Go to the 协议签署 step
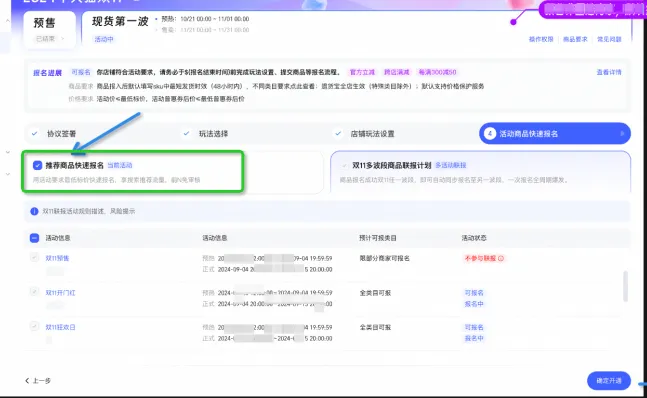The height and width of the screenshot is (398, 647). point(61,134)
